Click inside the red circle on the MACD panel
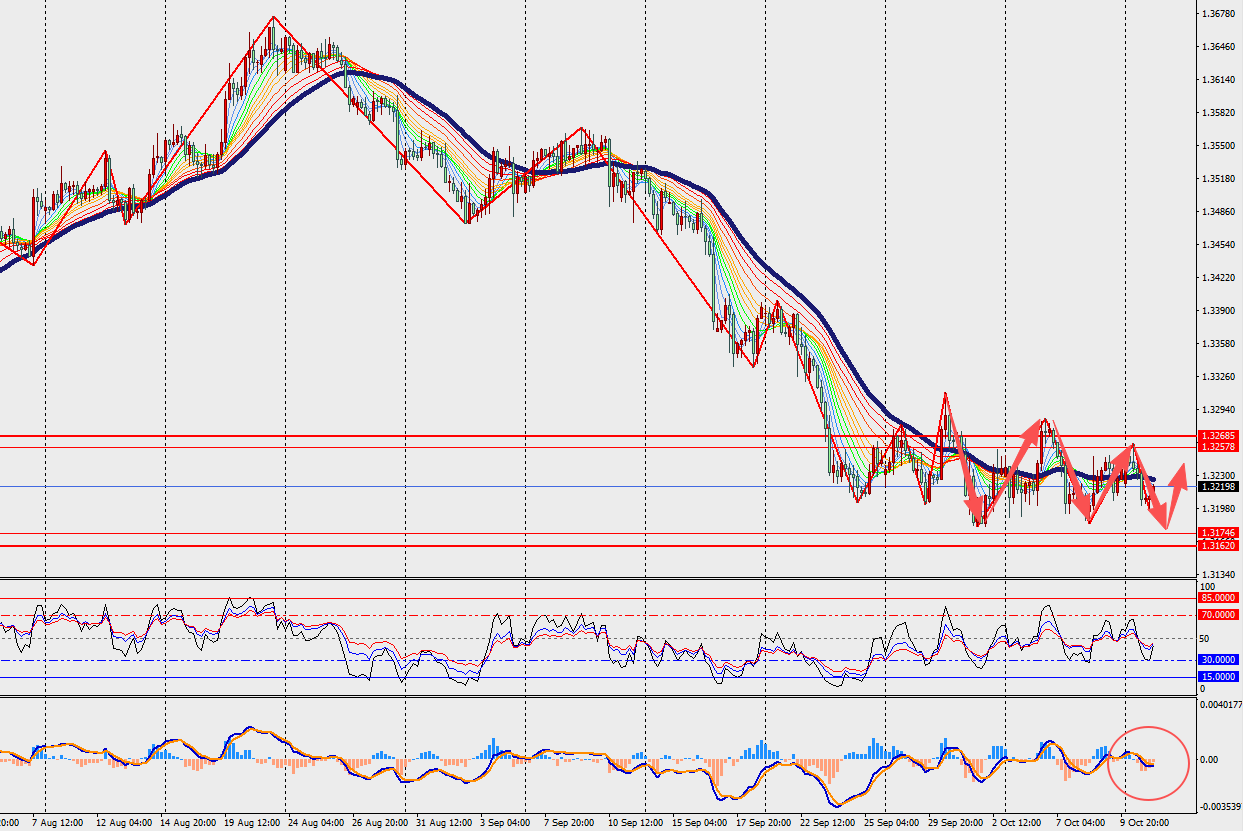Viewport: 1244px width, 831px height. point(1148,762)
